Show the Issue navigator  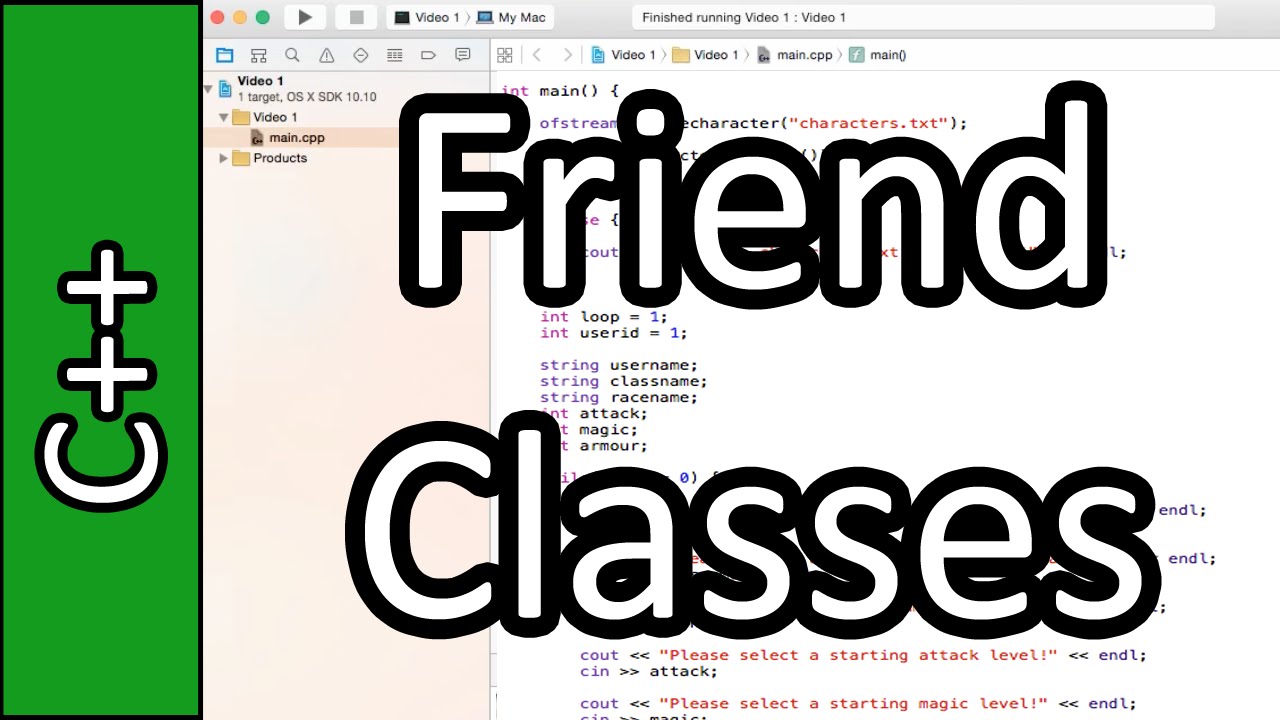(326, 55)
